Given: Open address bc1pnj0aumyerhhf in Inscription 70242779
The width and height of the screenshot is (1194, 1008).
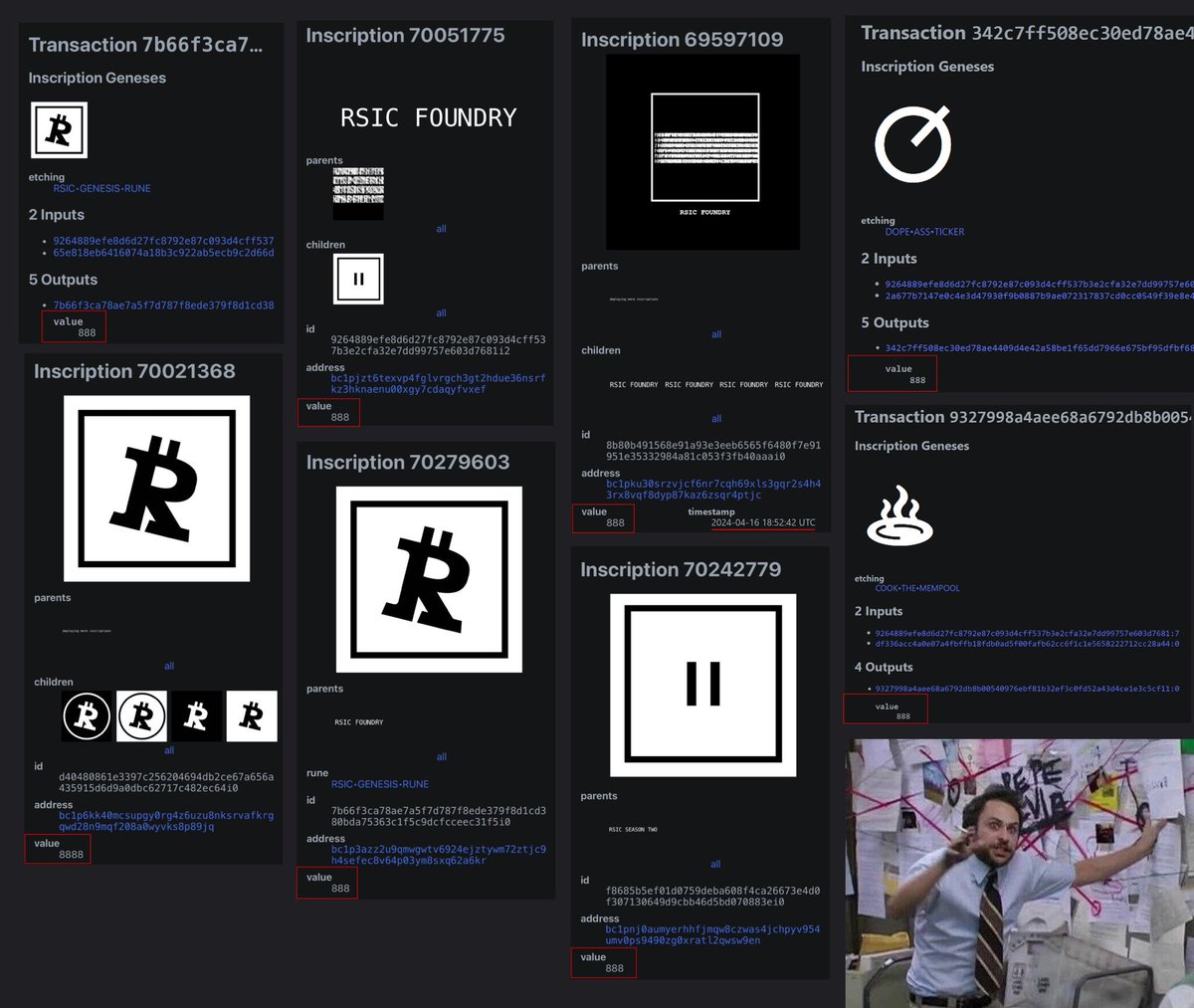Looking at the screenshot, I should tap(712, 934).
